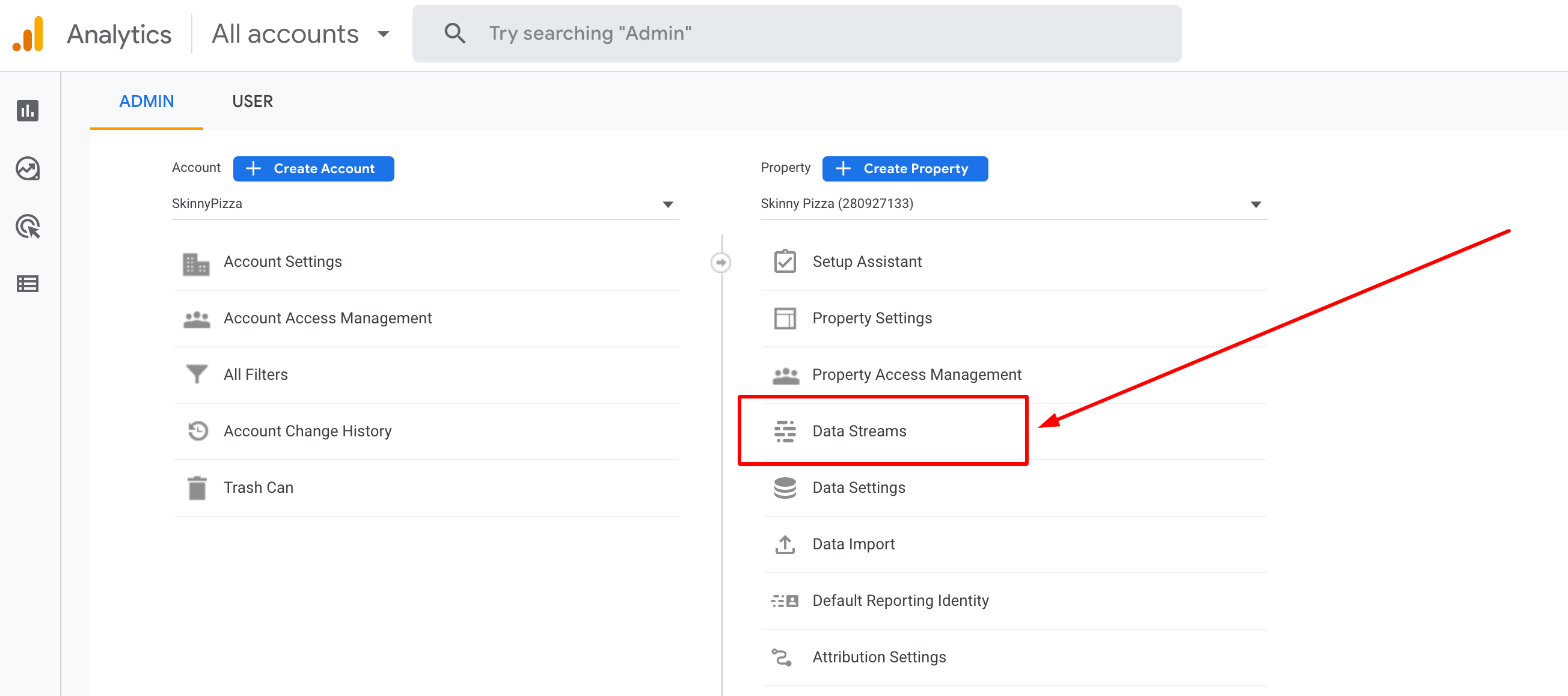
Task: Switch to the ADMIN tab
Action: 146,101
